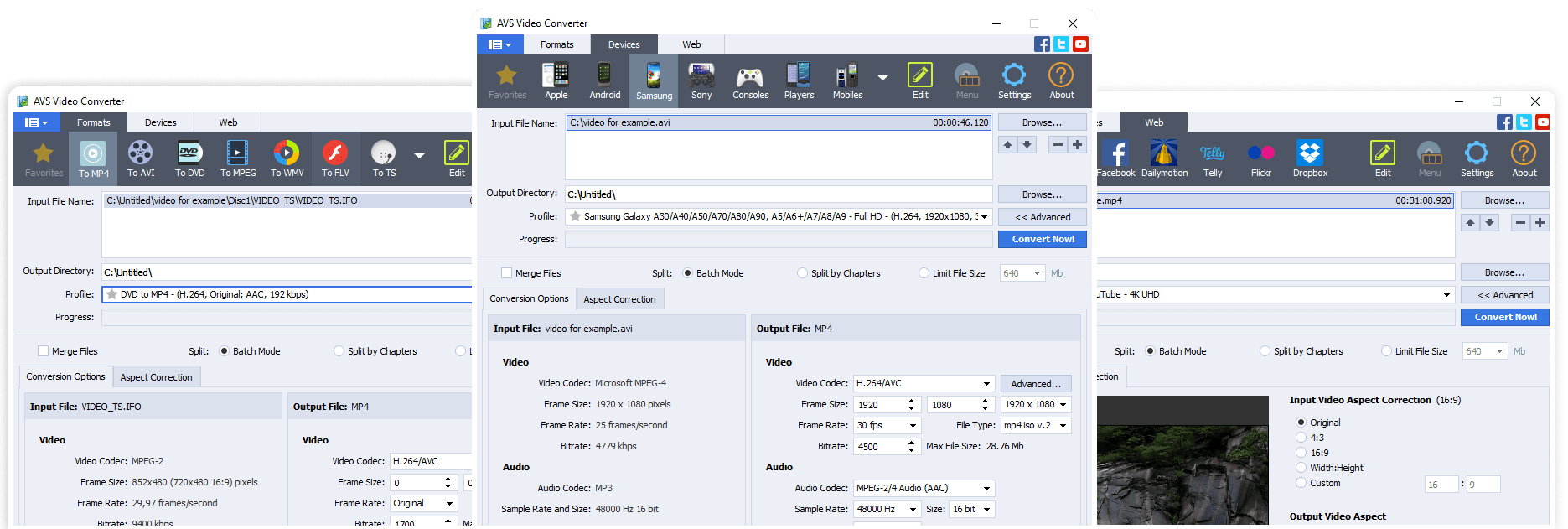The width and height of the screenshot is (1568, 529).
Task: Select To TS format
Action: [384, 158]
